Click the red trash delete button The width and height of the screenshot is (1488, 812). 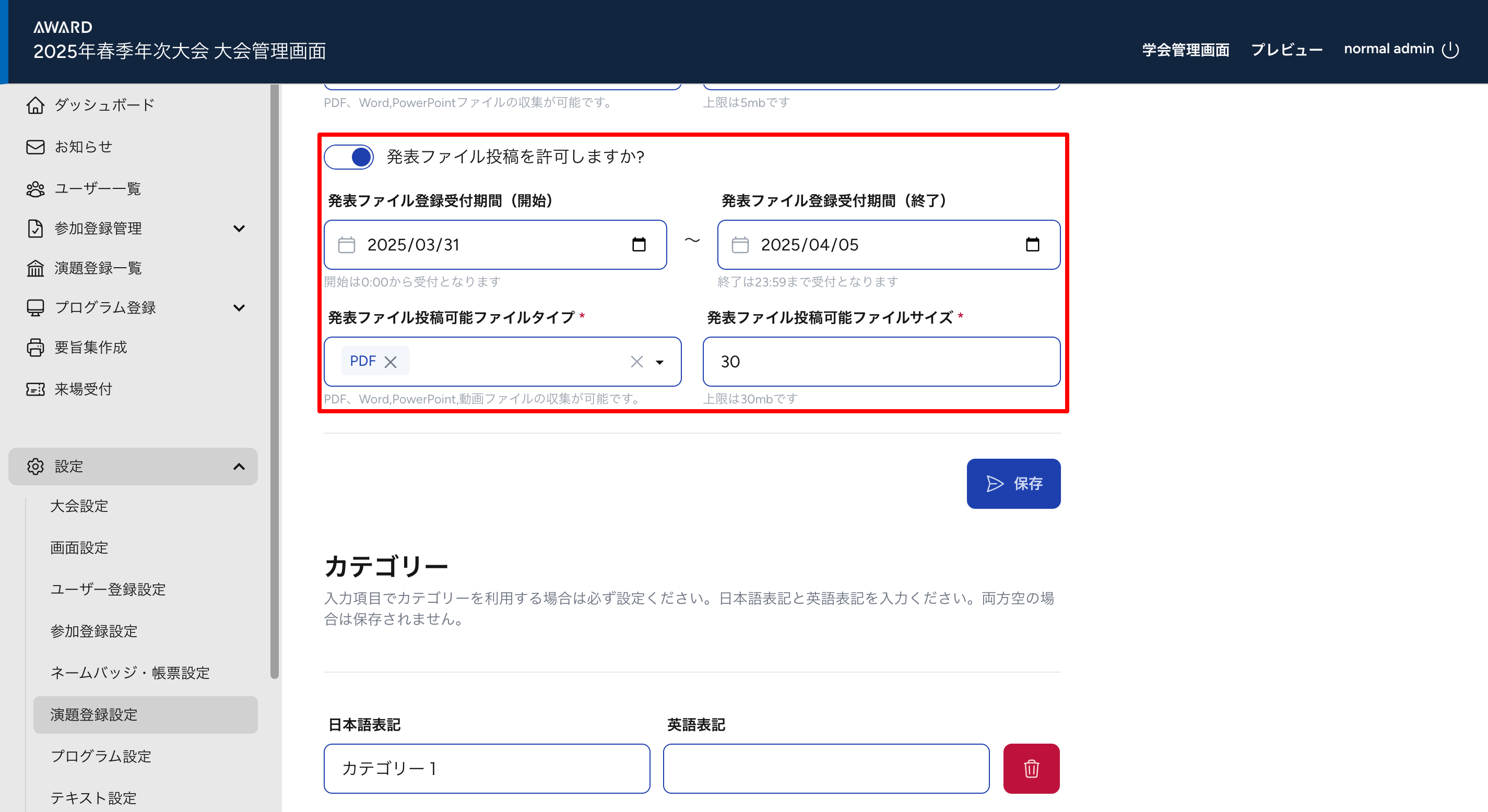click(x=1031, y=769)
